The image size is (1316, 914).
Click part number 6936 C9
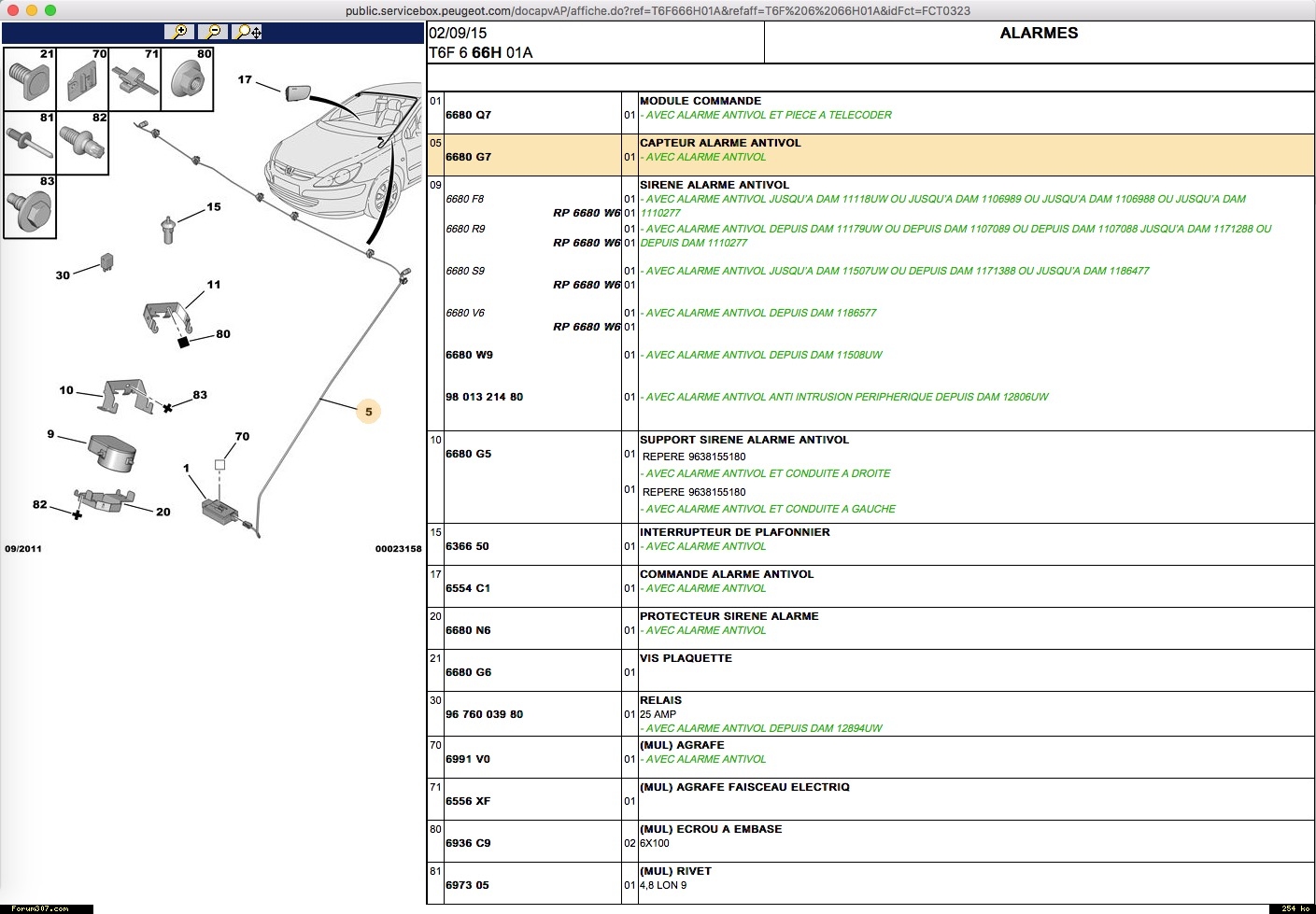click(468, 843)
